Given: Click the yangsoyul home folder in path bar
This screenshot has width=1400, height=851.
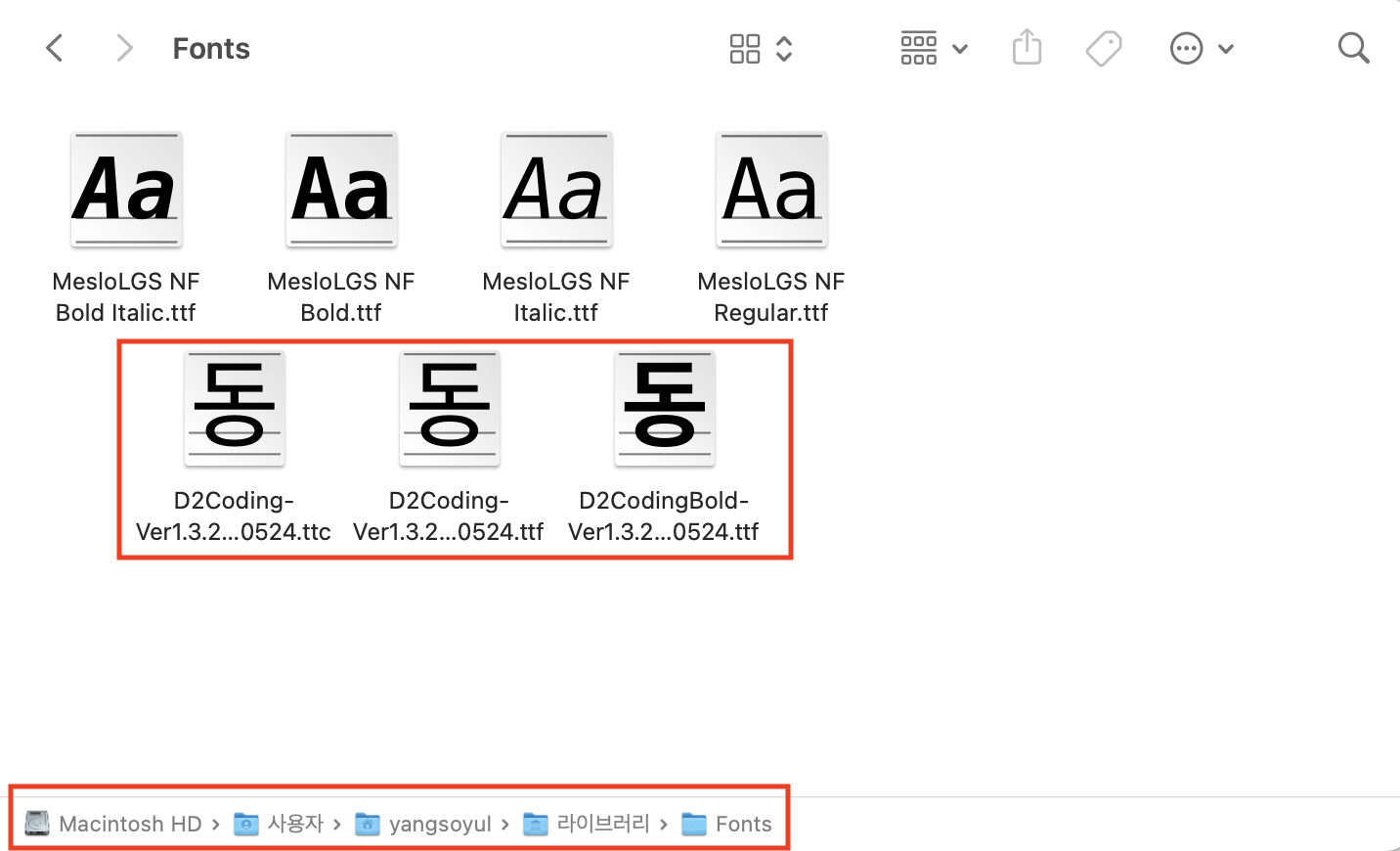Looking at the screenshot, I should [423, 824].
